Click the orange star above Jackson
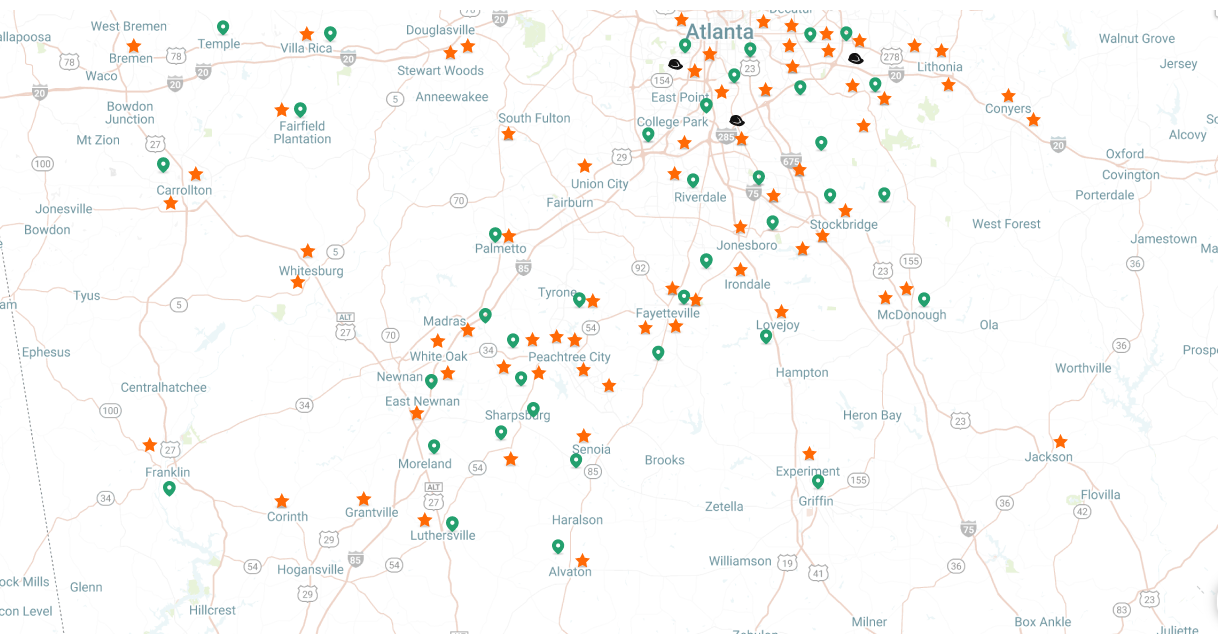The width and height of the screenshot is (1218, 634). click(1060, 442)
